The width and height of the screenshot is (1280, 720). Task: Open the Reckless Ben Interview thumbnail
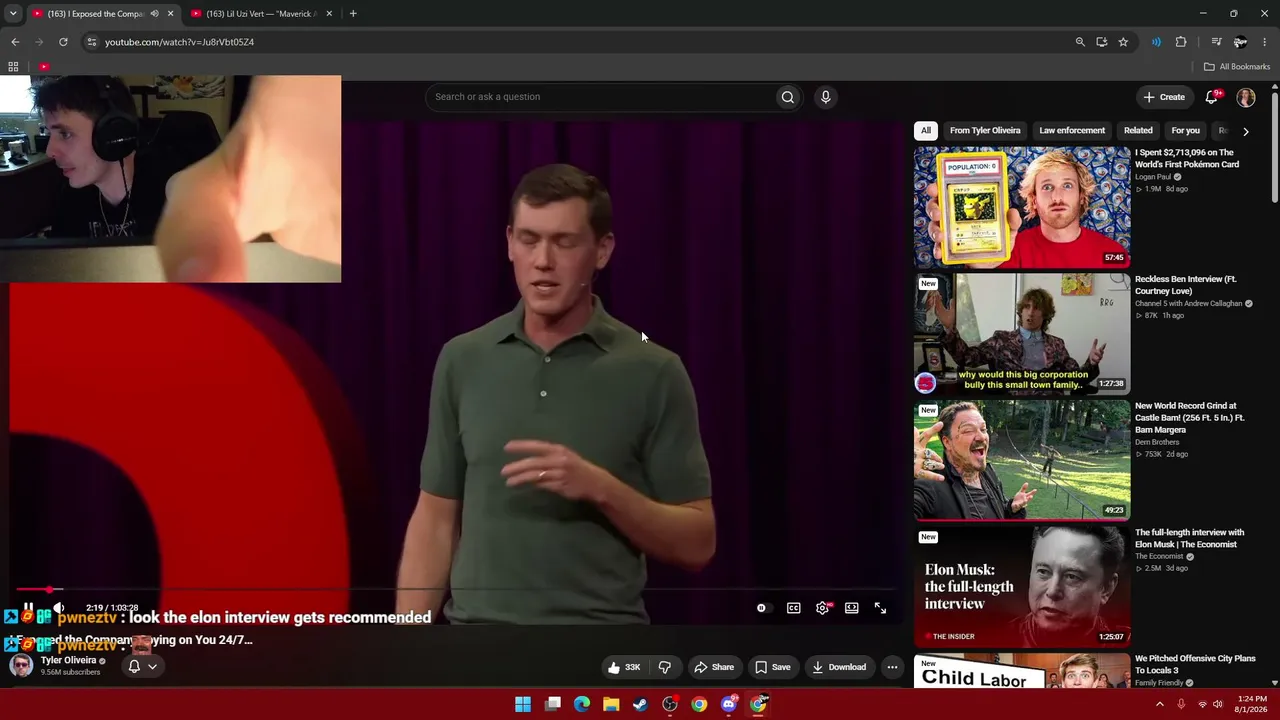[1022, 333]
